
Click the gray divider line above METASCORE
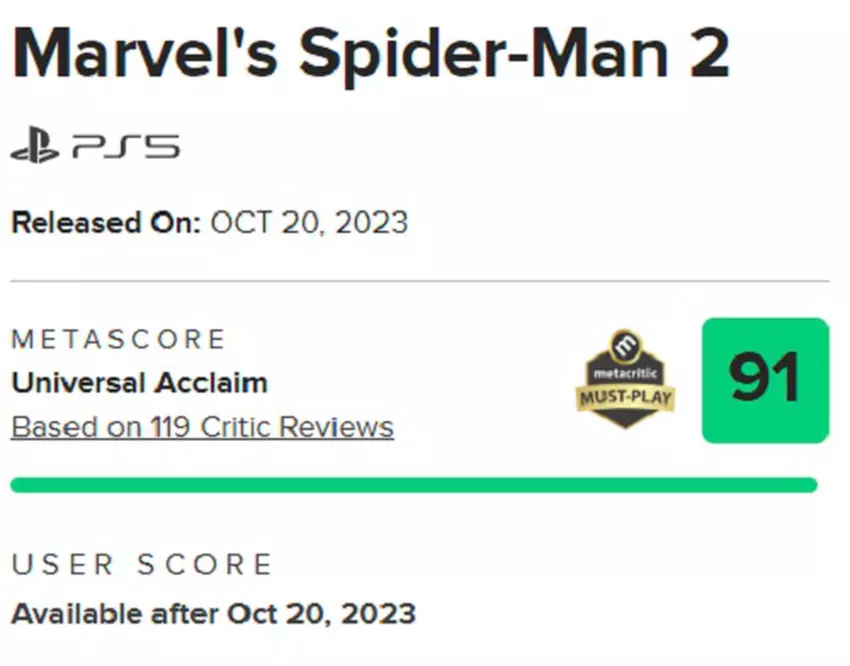coord(420,281)
